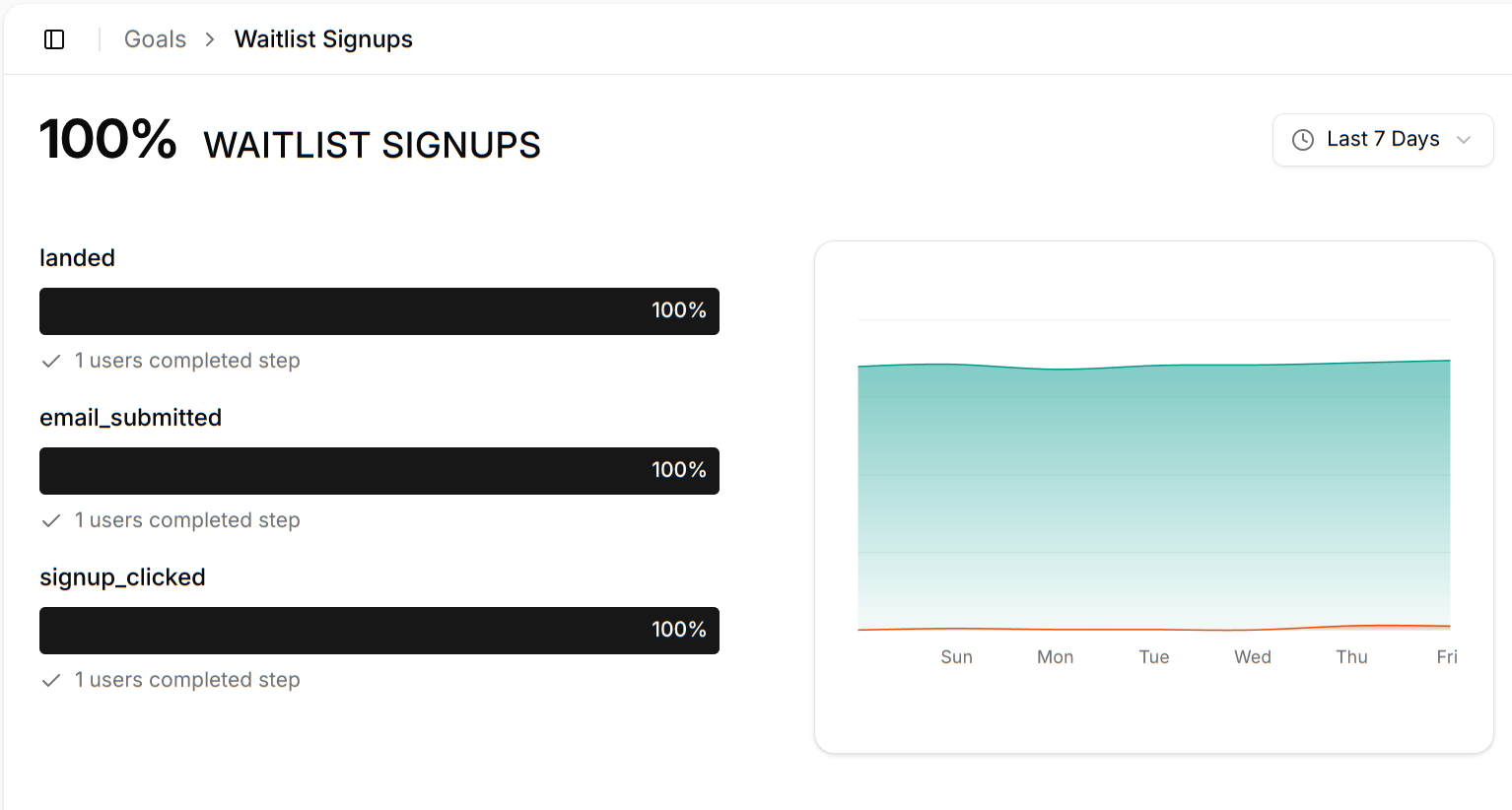Click the signup_clicked progress bar
This screenshot has height=810, width=1512.
pos(379,631)
